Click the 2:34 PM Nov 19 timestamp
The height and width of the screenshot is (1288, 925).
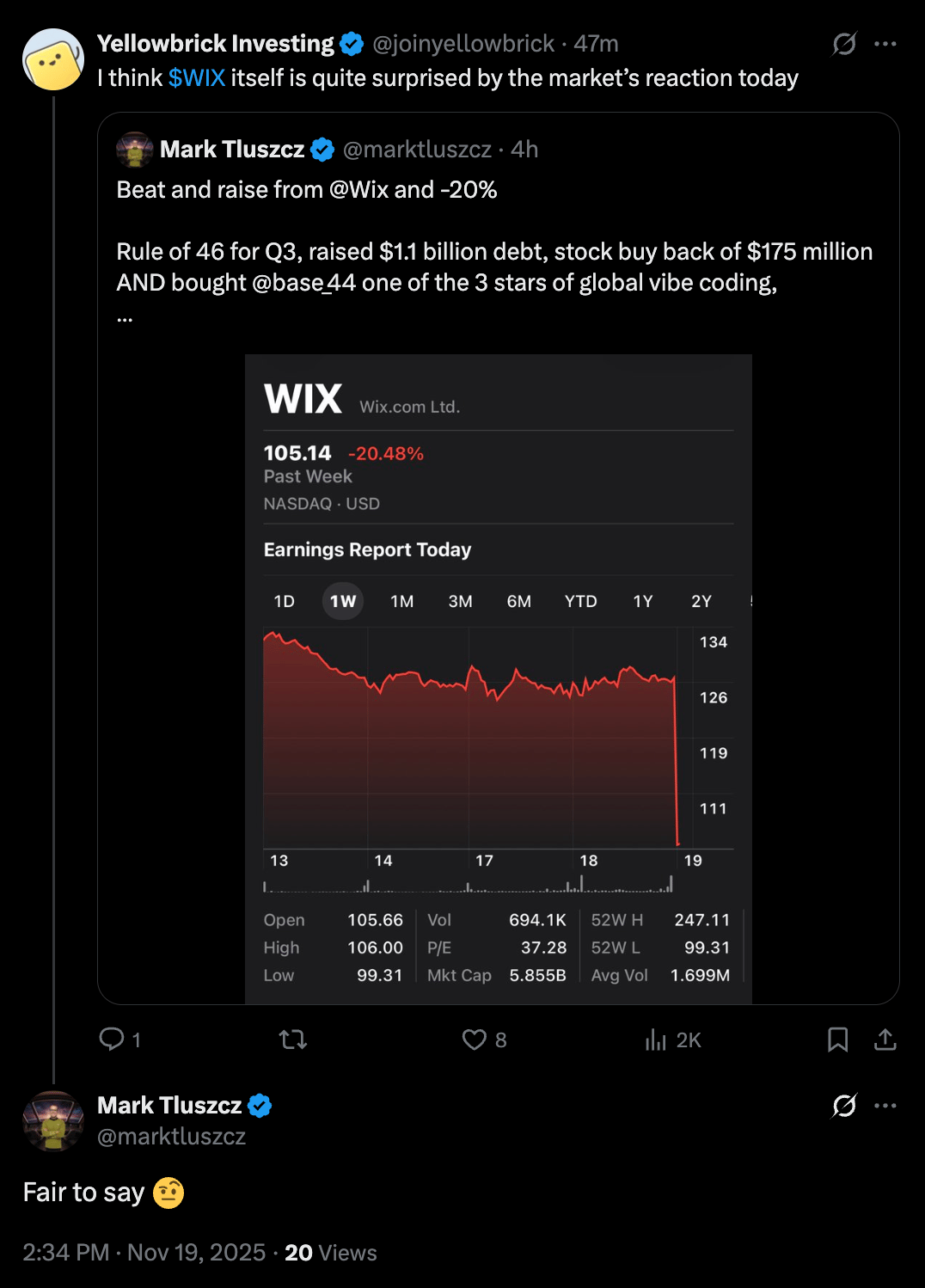[x=144, y=1253]
